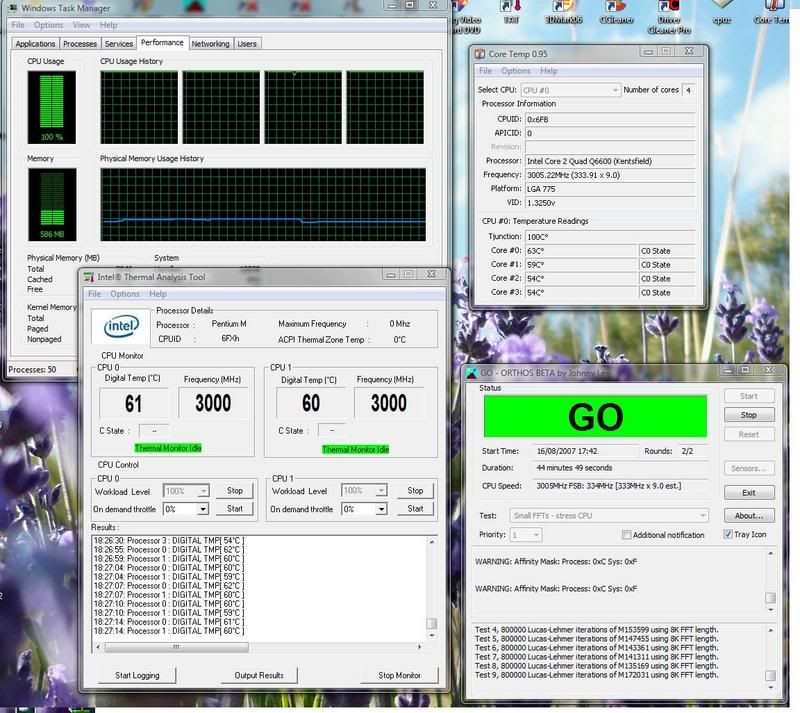Start the CPU 0 on-demand throttle

(x=235, y=509)
